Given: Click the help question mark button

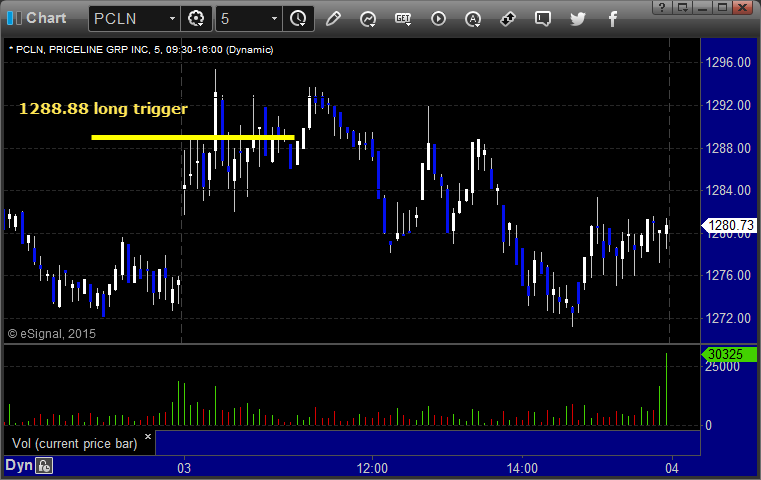Looking at the screenshot, I should tap(662, 7).
